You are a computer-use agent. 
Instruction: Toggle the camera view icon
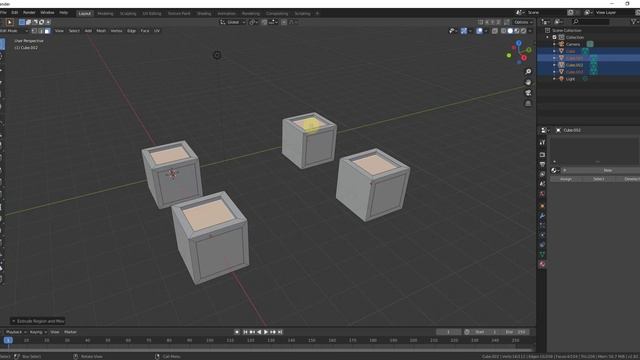click(x=528, y=93)
